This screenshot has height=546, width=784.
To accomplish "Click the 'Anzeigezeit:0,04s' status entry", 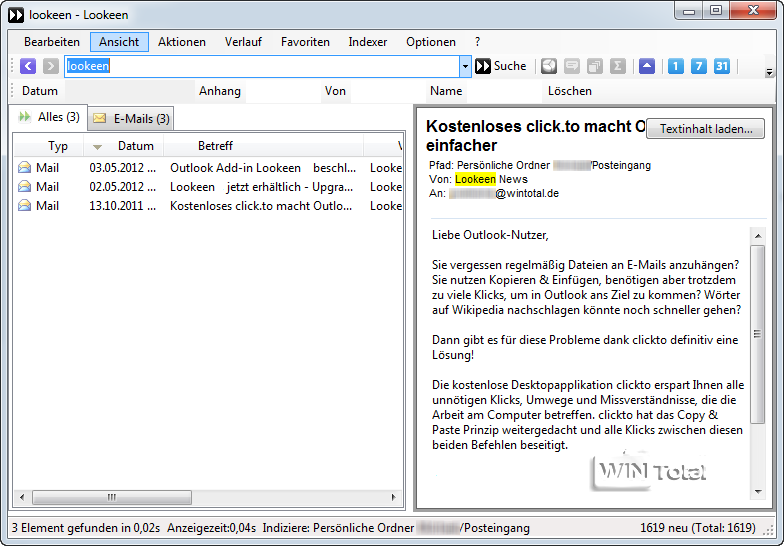I will [x=212, y=528].
